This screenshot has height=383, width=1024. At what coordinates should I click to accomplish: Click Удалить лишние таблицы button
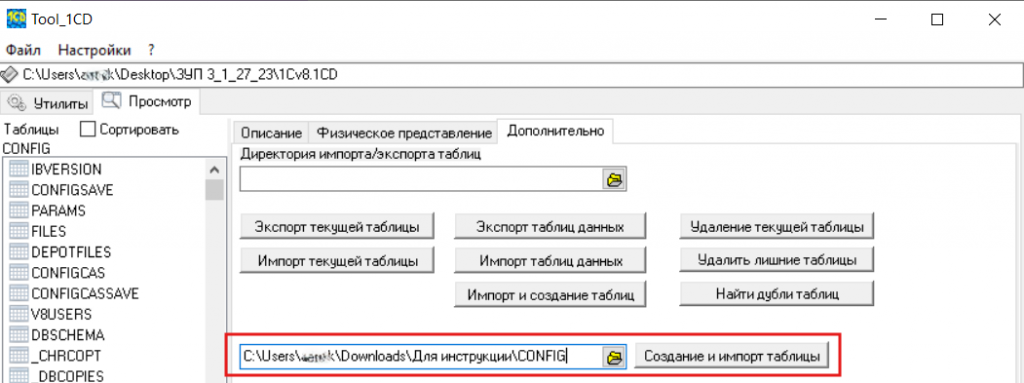776,259
